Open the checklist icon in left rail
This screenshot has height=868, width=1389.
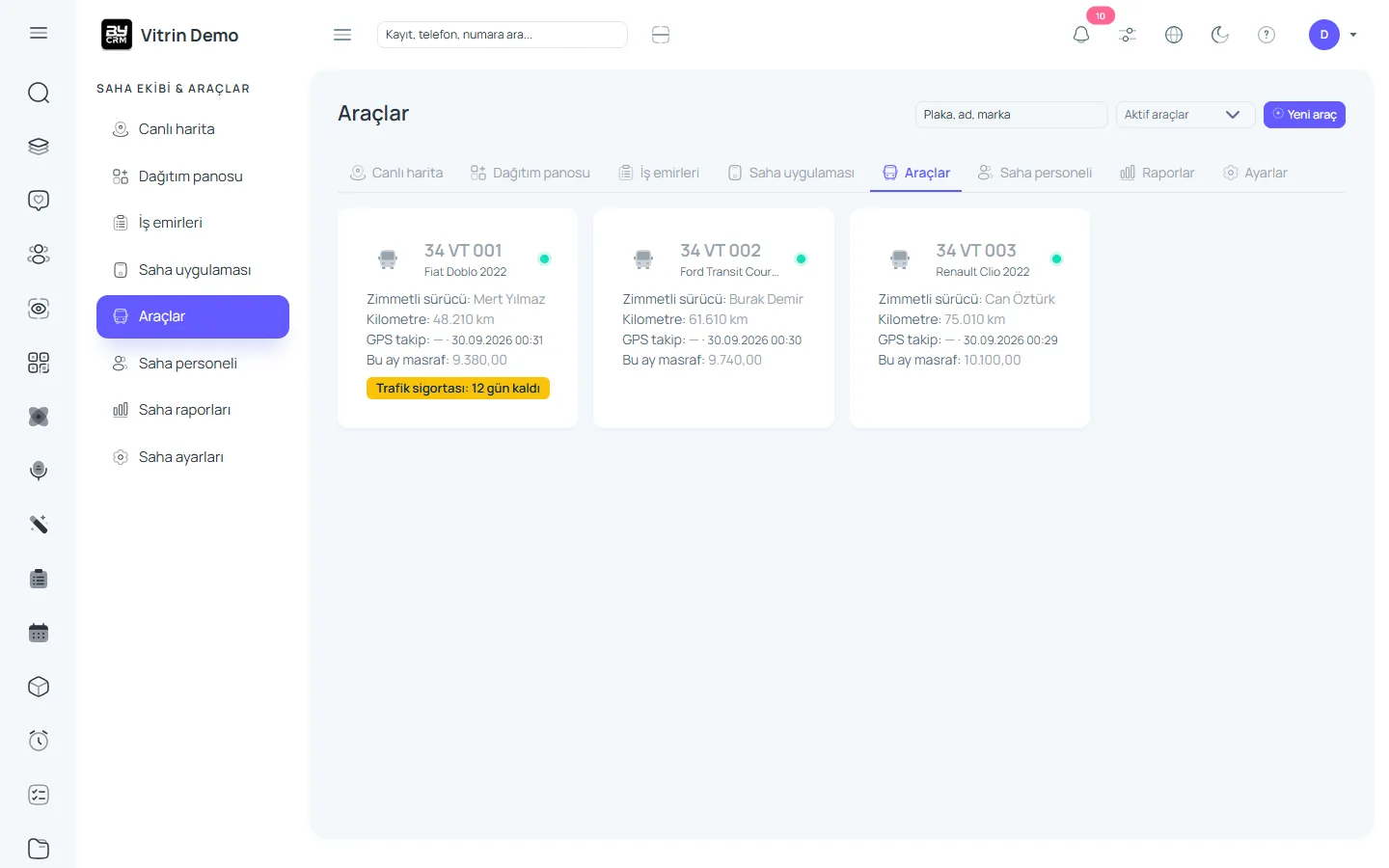click(39, 795)
